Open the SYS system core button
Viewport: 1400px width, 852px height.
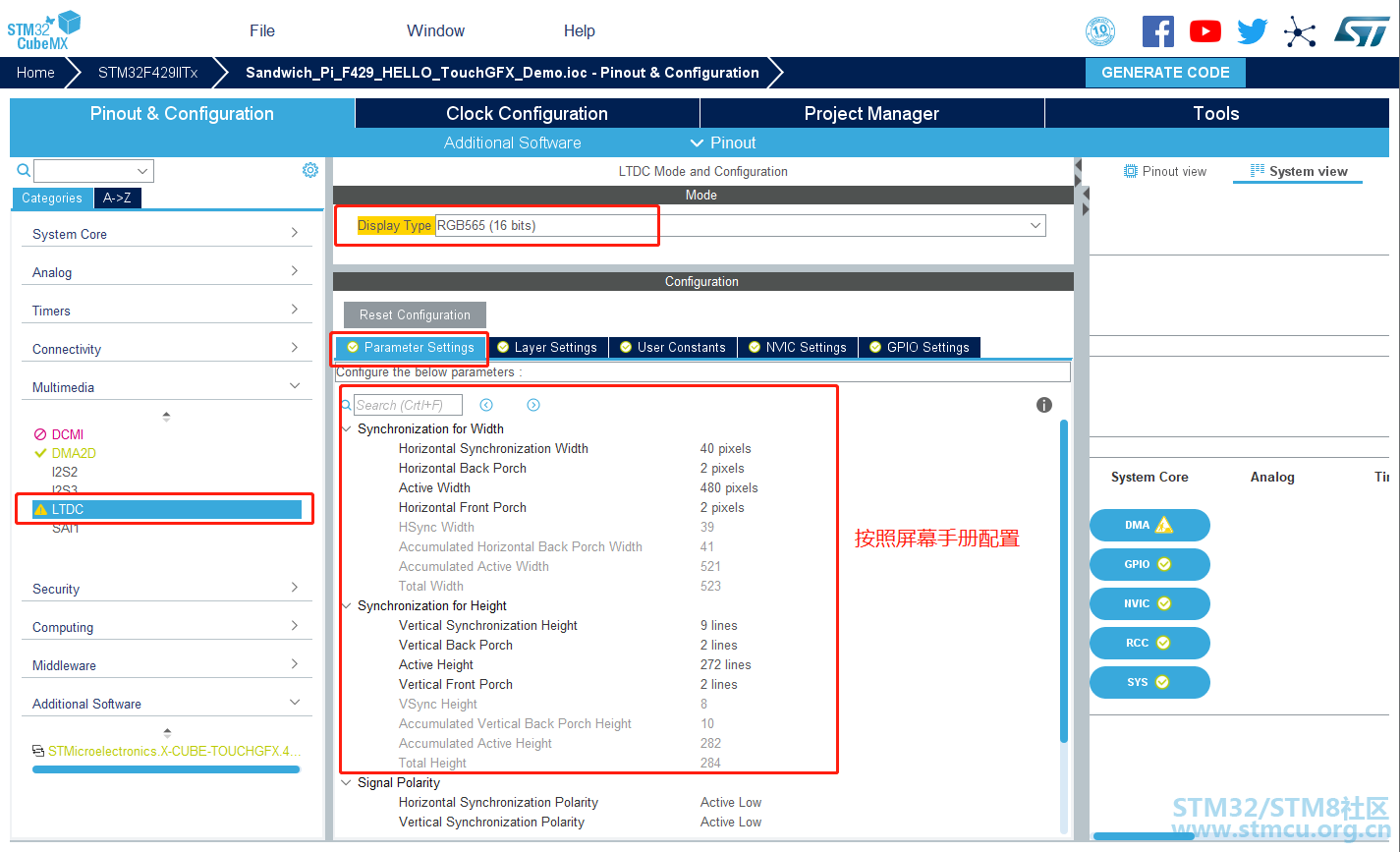coord(1149,682)
